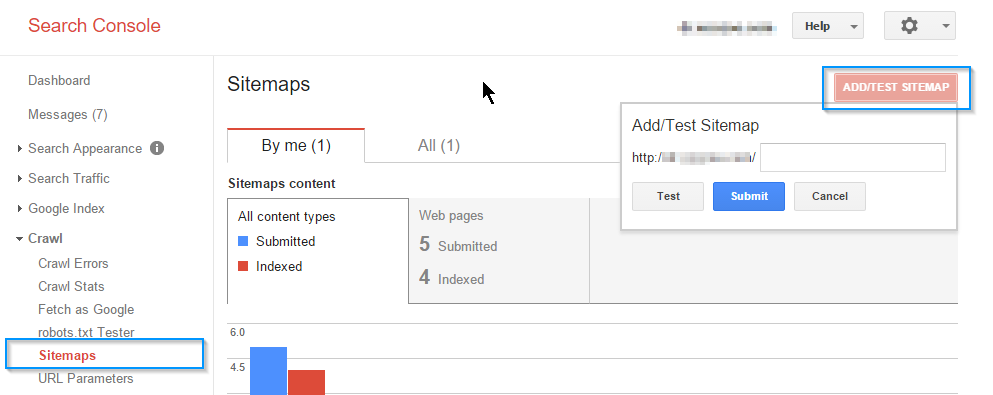Expand the Search Appearance section
The image size is (993, 395).
[20, 149]
